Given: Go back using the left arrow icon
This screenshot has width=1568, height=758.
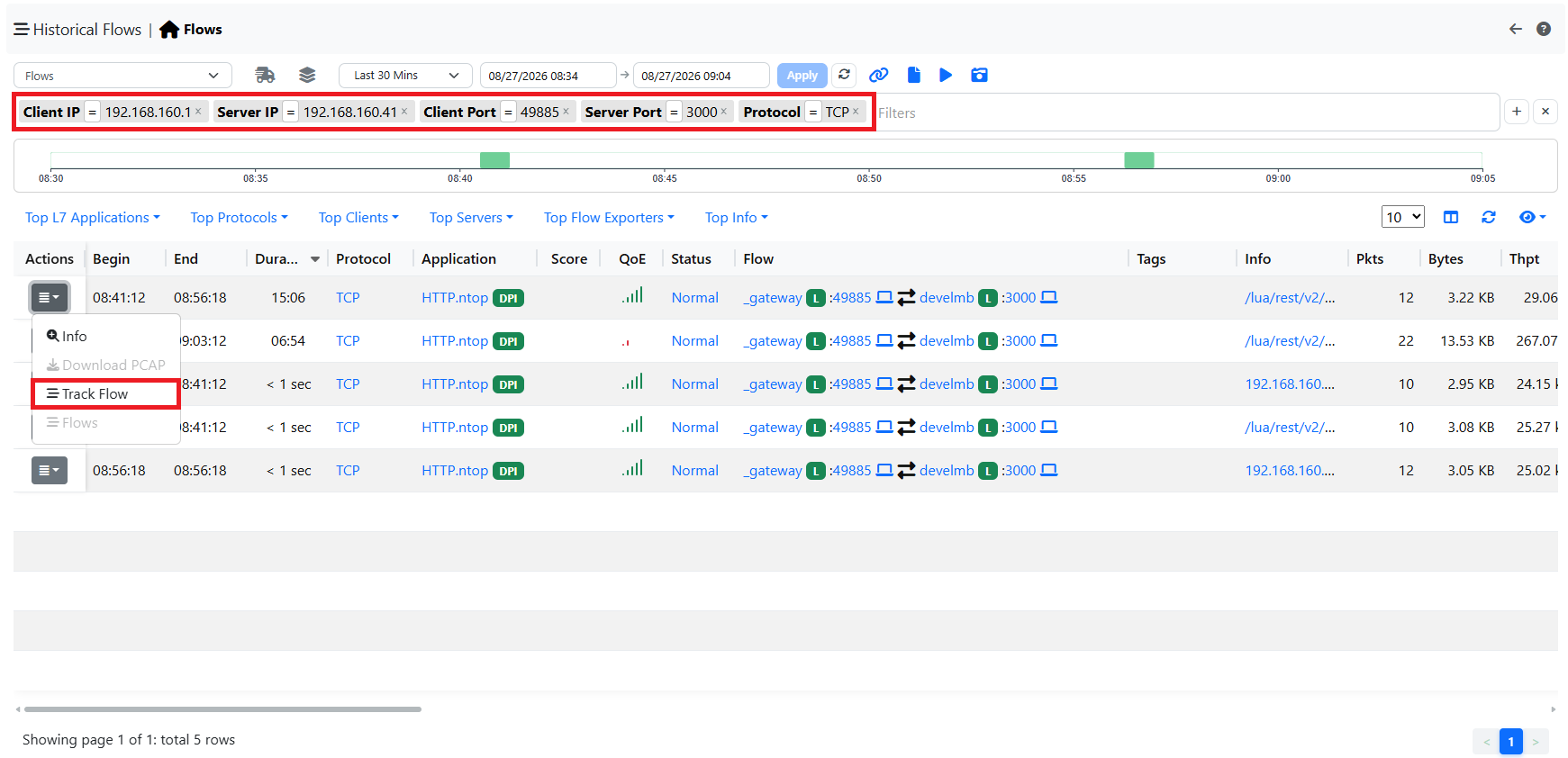Looking at the screenshot, I should (1516, 29).
